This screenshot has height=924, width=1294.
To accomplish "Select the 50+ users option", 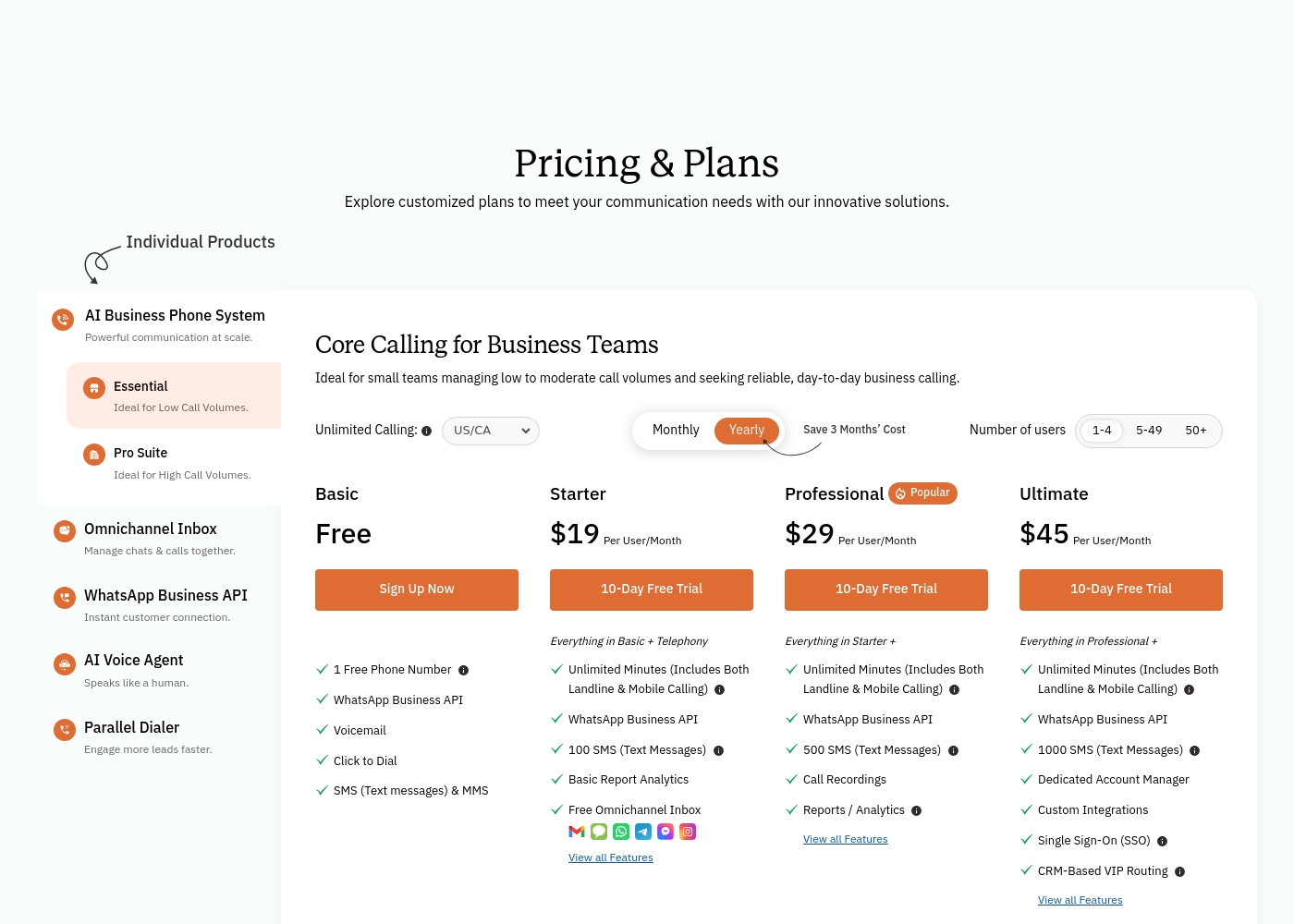I will click(x=1196, y=431).
